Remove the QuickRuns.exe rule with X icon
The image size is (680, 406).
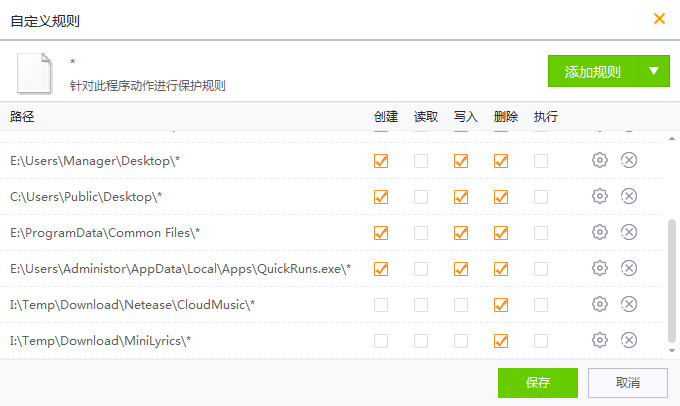pos(629,268)
